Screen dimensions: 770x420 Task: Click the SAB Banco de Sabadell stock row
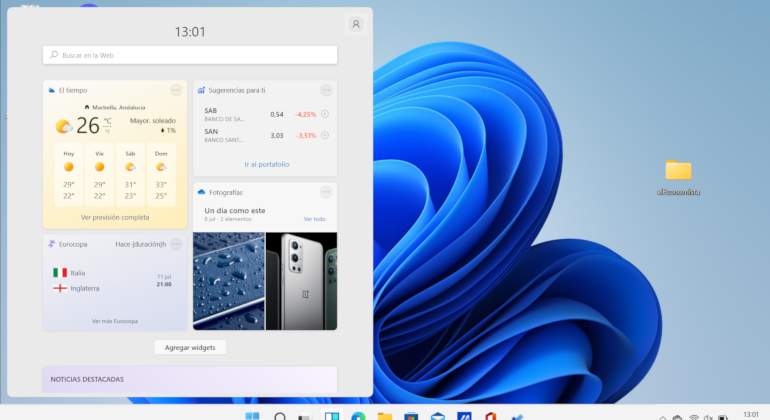click(x=266, y=114)
